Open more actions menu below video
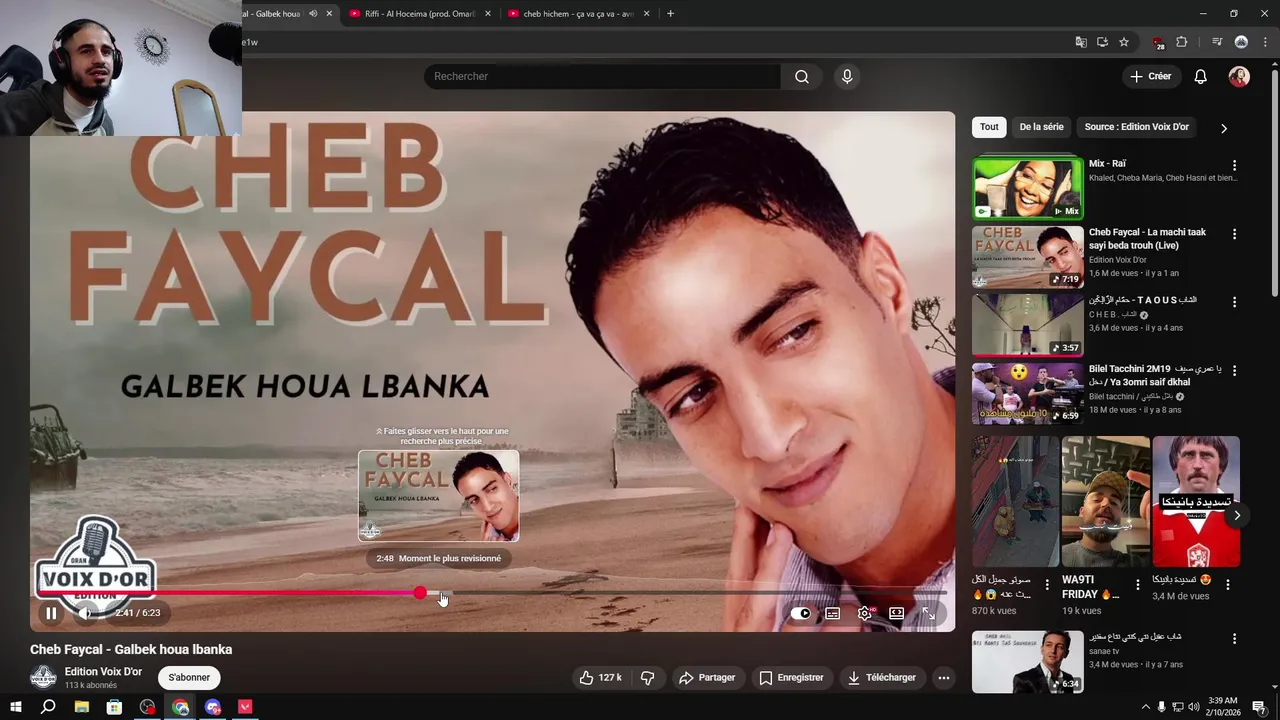Image resolution: width=1280 pixels, height=720 pixels. click(x=943, y=678)
